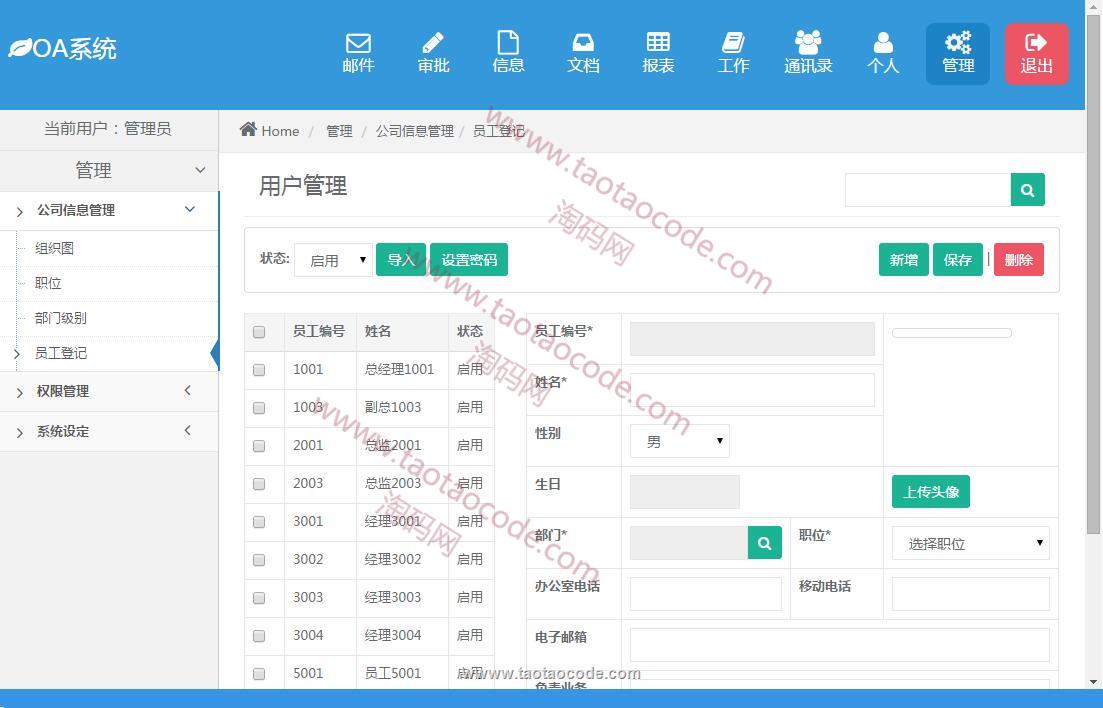Screen dimensions: 1103x708
Task: Click the avatar upload progress bar
Action: [951, 333]
